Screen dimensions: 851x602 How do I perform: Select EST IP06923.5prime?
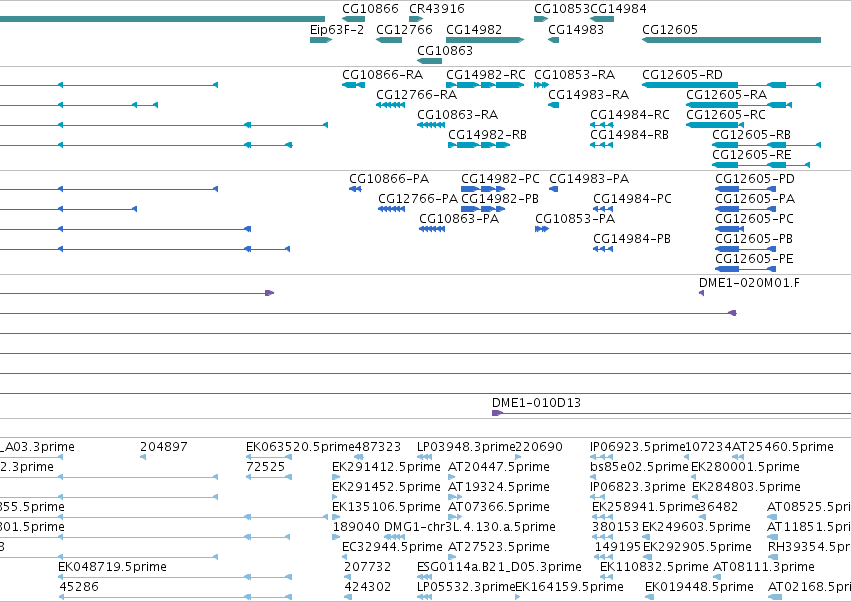tap(637, 447)
